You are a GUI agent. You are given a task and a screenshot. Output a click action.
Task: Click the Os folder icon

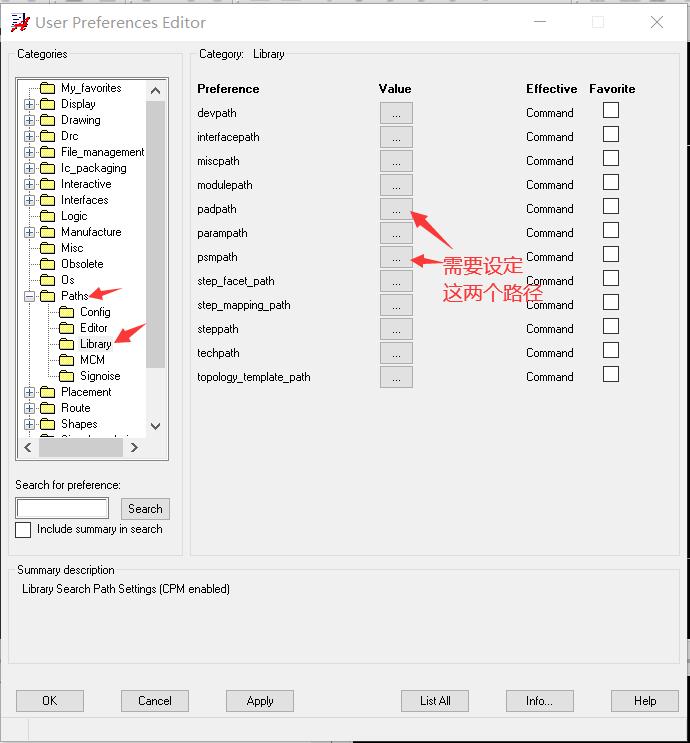(47, 281)
